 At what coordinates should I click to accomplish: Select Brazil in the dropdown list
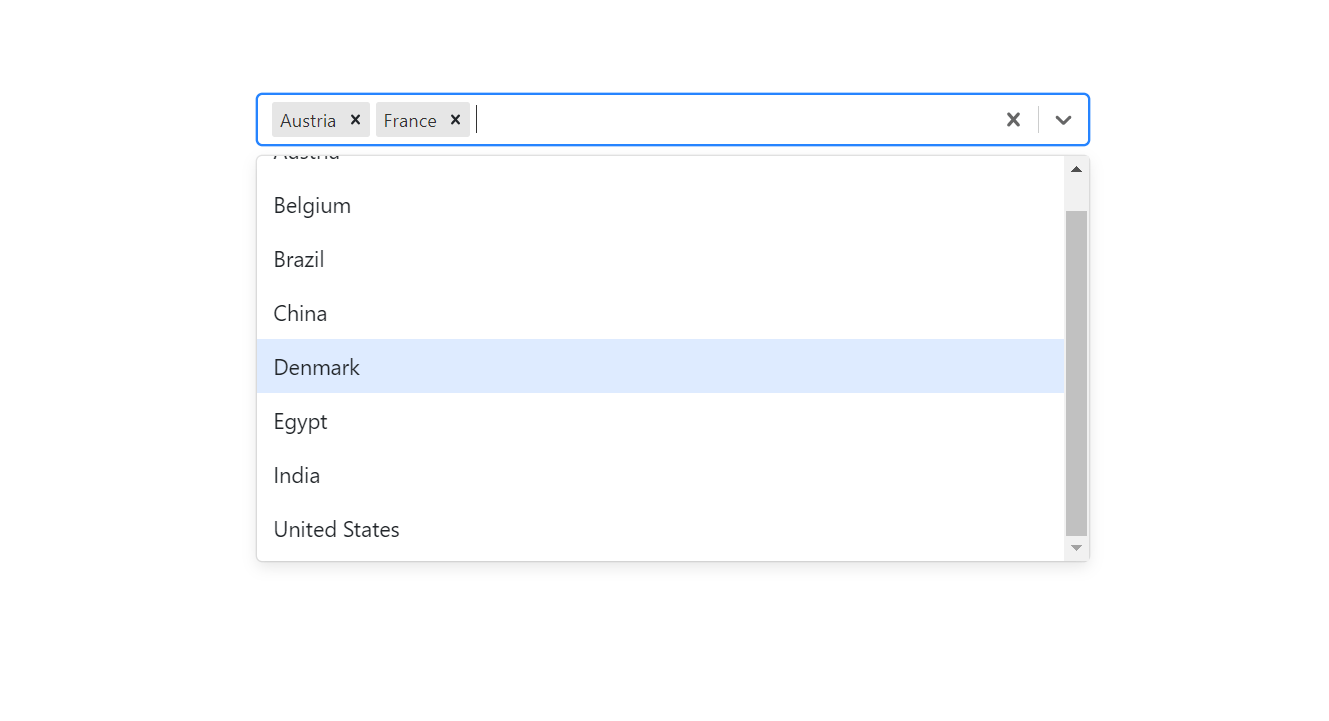click(x=299, y=259)
